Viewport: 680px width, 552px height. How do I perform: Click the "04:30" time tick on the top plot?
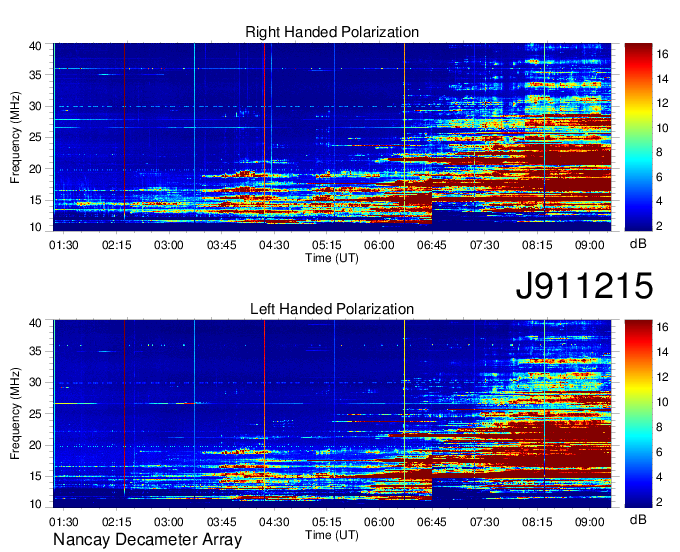(274, 245)
